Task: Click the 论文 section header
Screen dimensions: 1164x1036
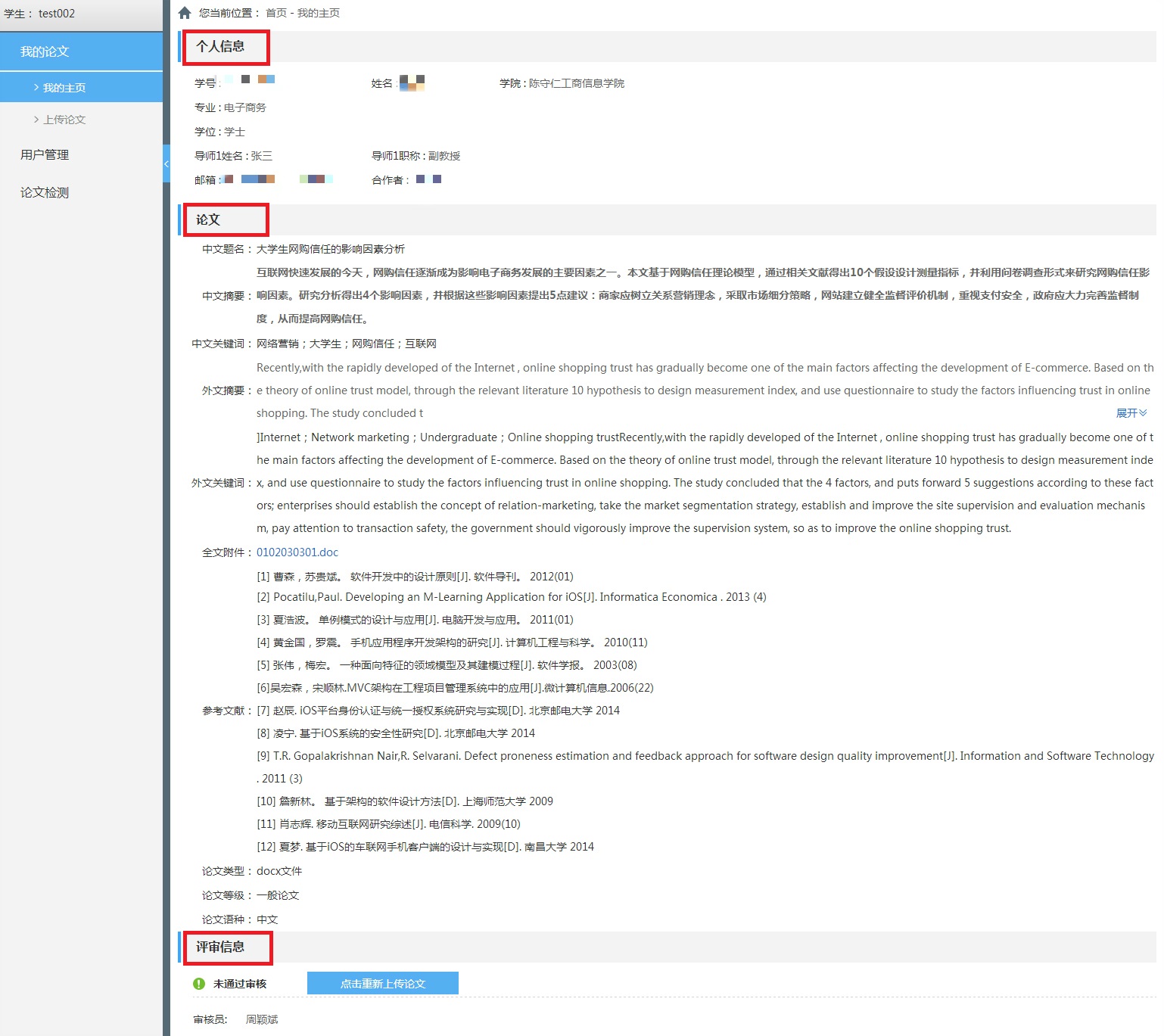Action: pos(208,219)
